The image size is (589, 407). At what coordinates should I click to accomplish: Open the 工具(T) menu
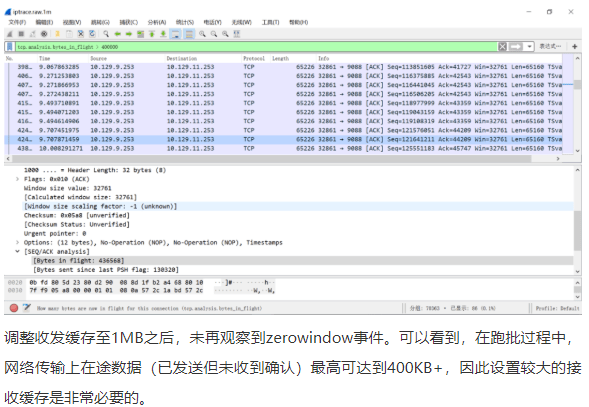270,23
